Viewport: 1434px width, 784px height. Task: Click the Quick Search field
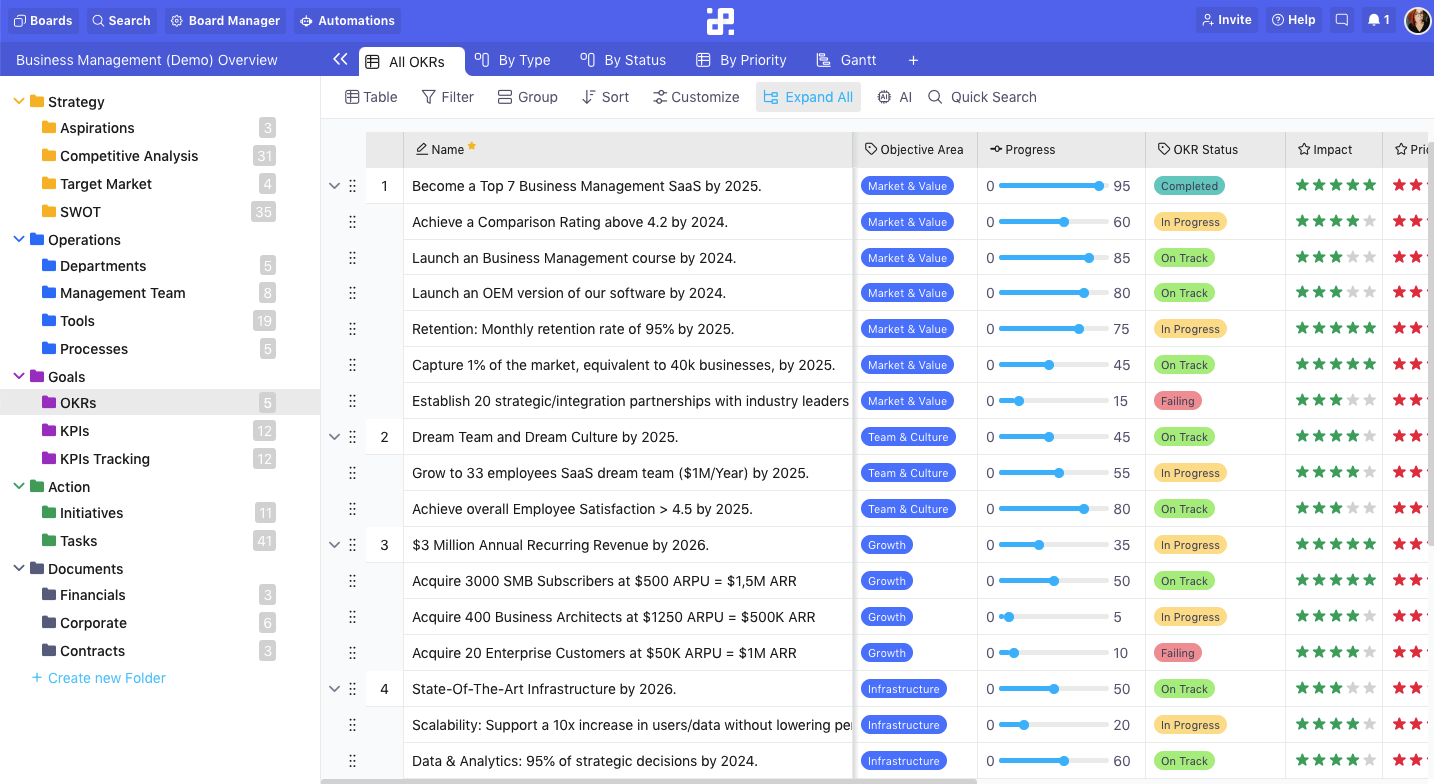point(992,97)
